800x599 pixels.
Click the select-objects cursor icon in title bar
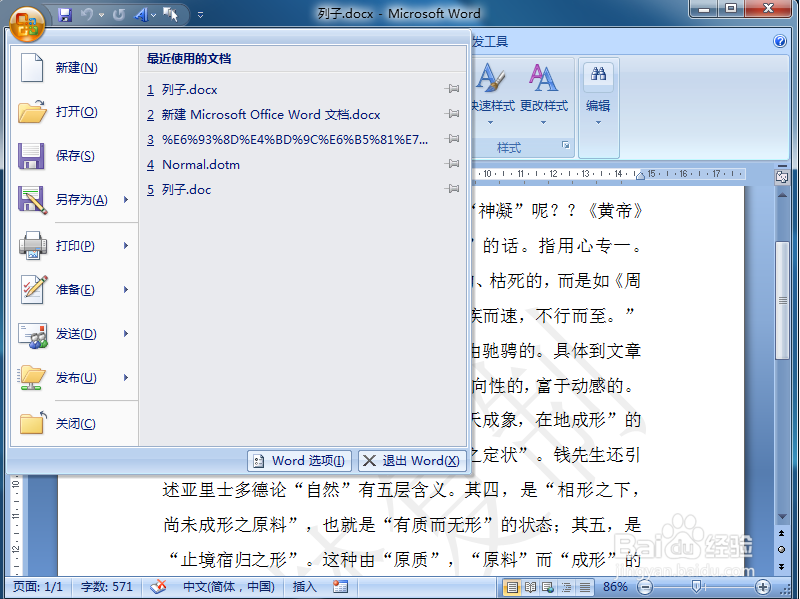(171, 15)
